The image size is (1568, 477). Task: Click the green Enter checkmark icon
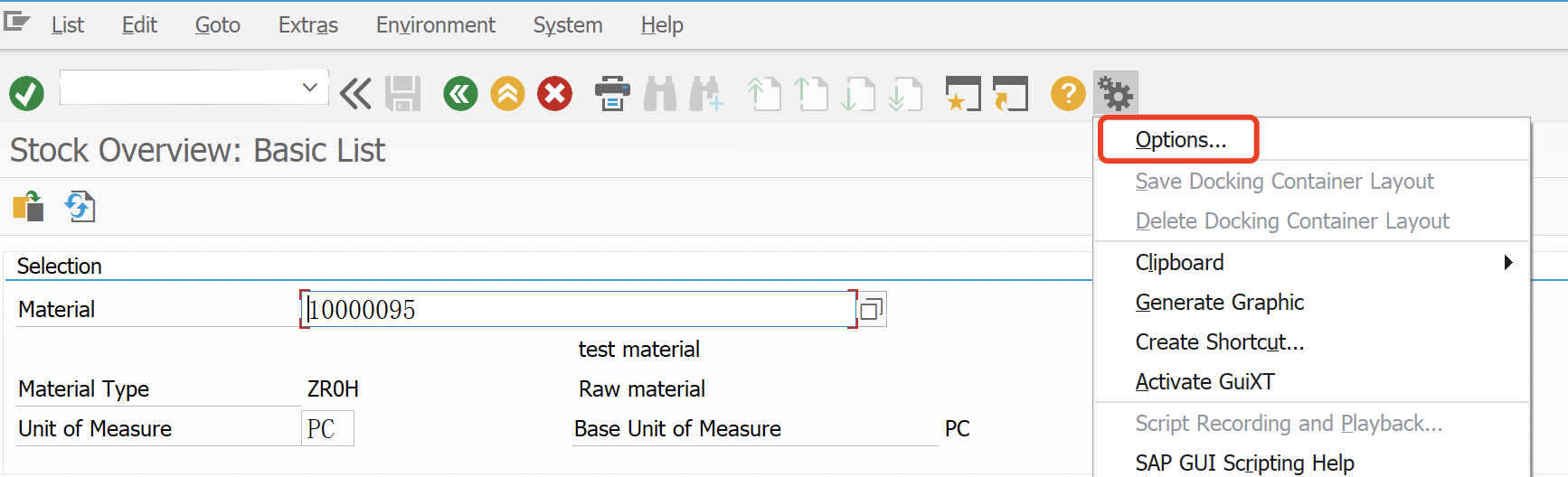coord(26,93)
